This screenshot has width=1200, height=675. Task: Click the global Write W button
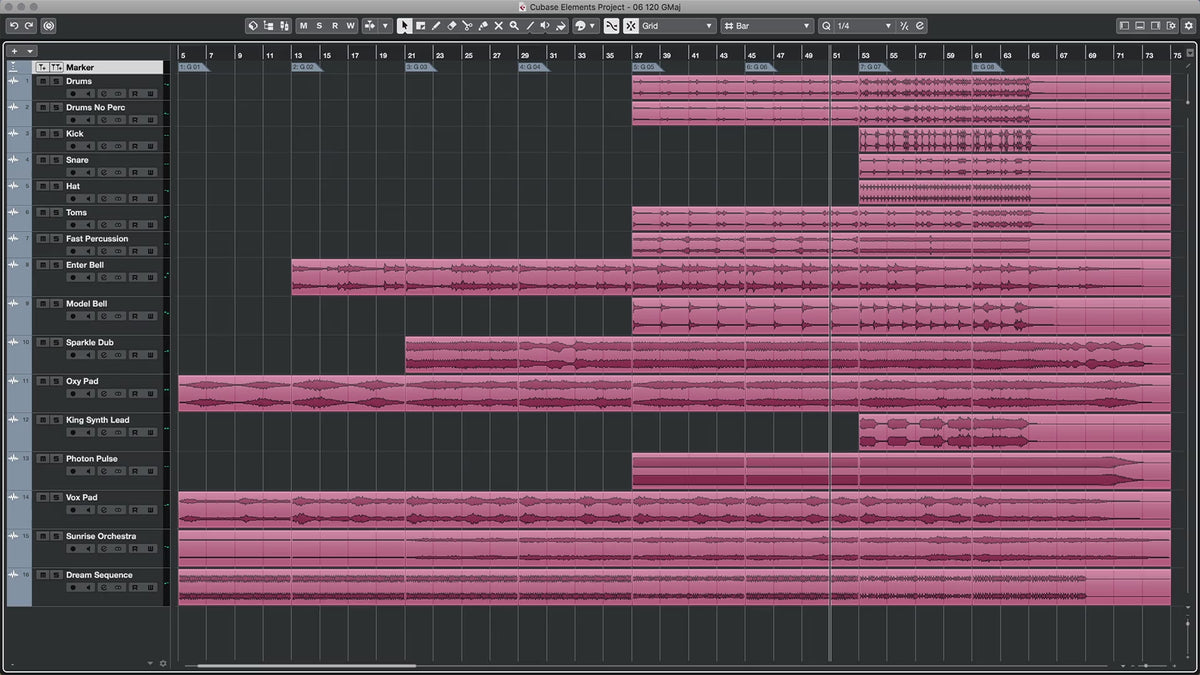coord(350,26)
